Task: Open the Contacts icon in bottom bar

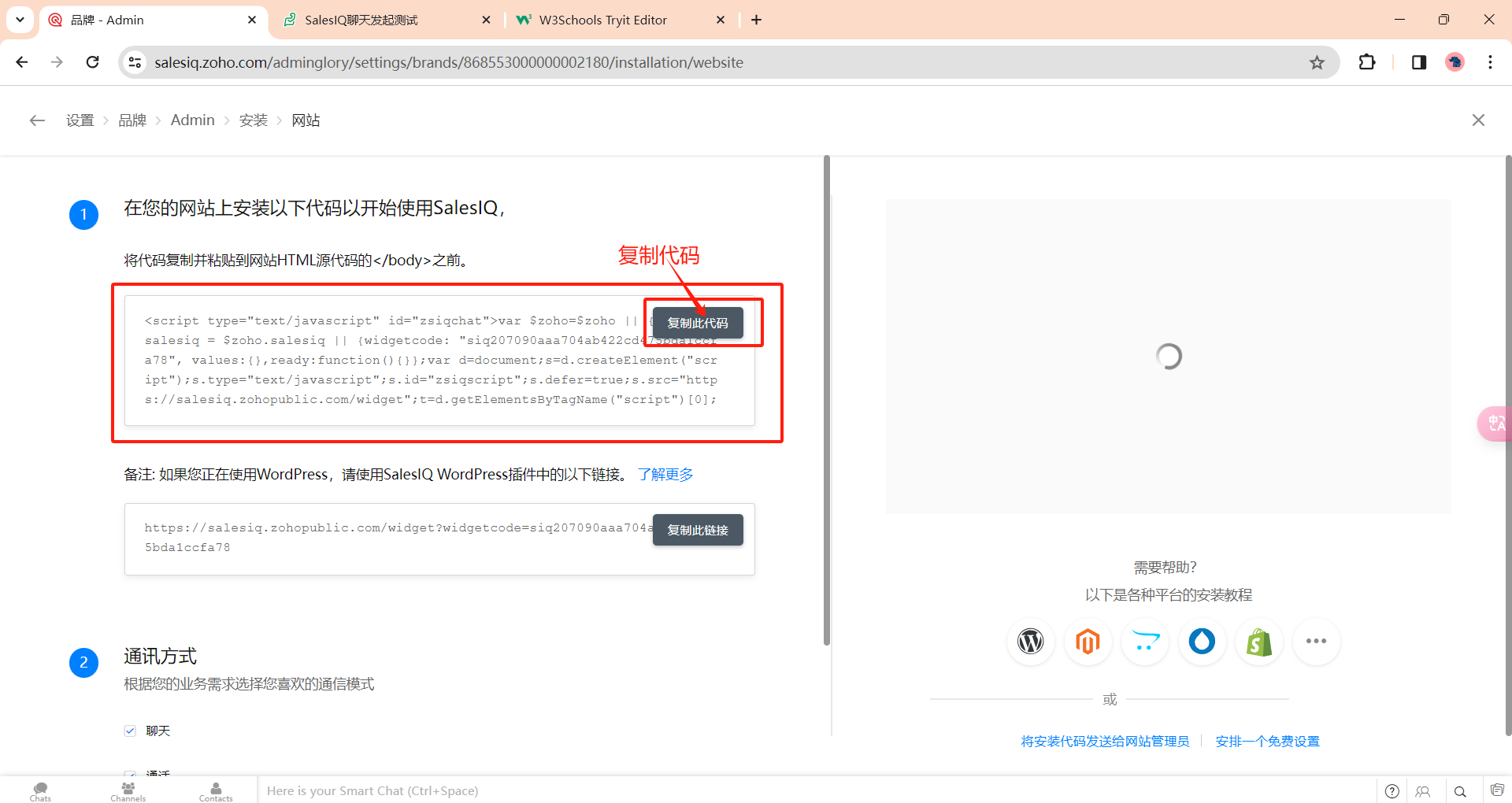Action: [x=216, y=791]
